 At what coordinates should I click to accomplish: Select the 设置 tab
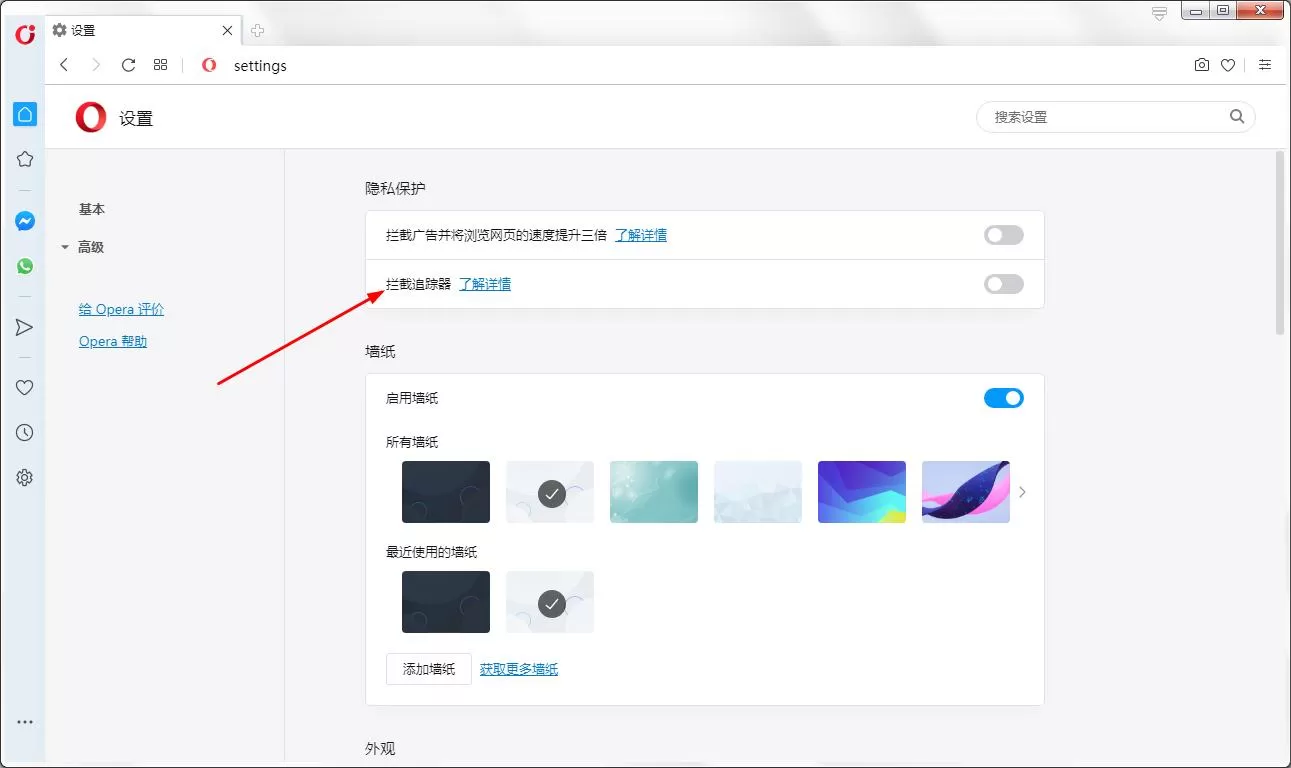[x=142, y=31]
